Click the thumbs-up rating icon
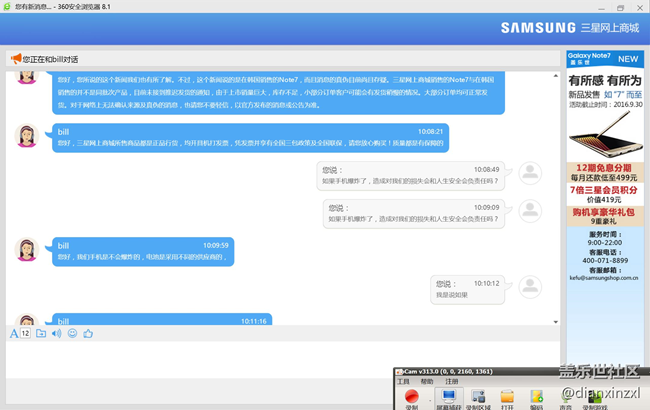650x410 pixels. click(88, 333)
